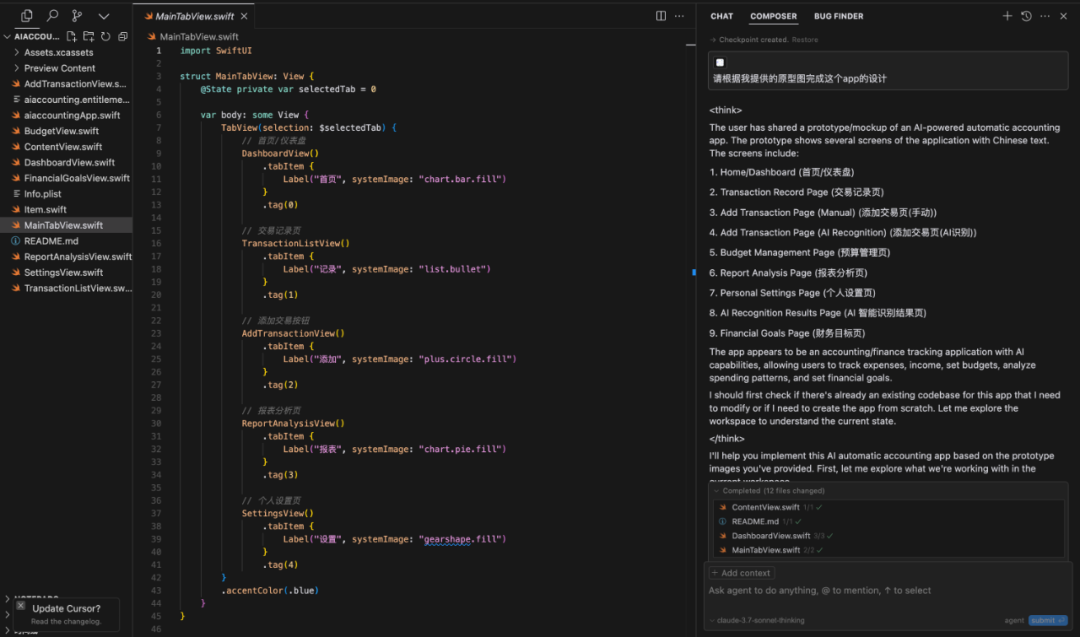Screen dimensions: 1080x637
Task: Click the submit button in composer
Action: click(1048, 620)
